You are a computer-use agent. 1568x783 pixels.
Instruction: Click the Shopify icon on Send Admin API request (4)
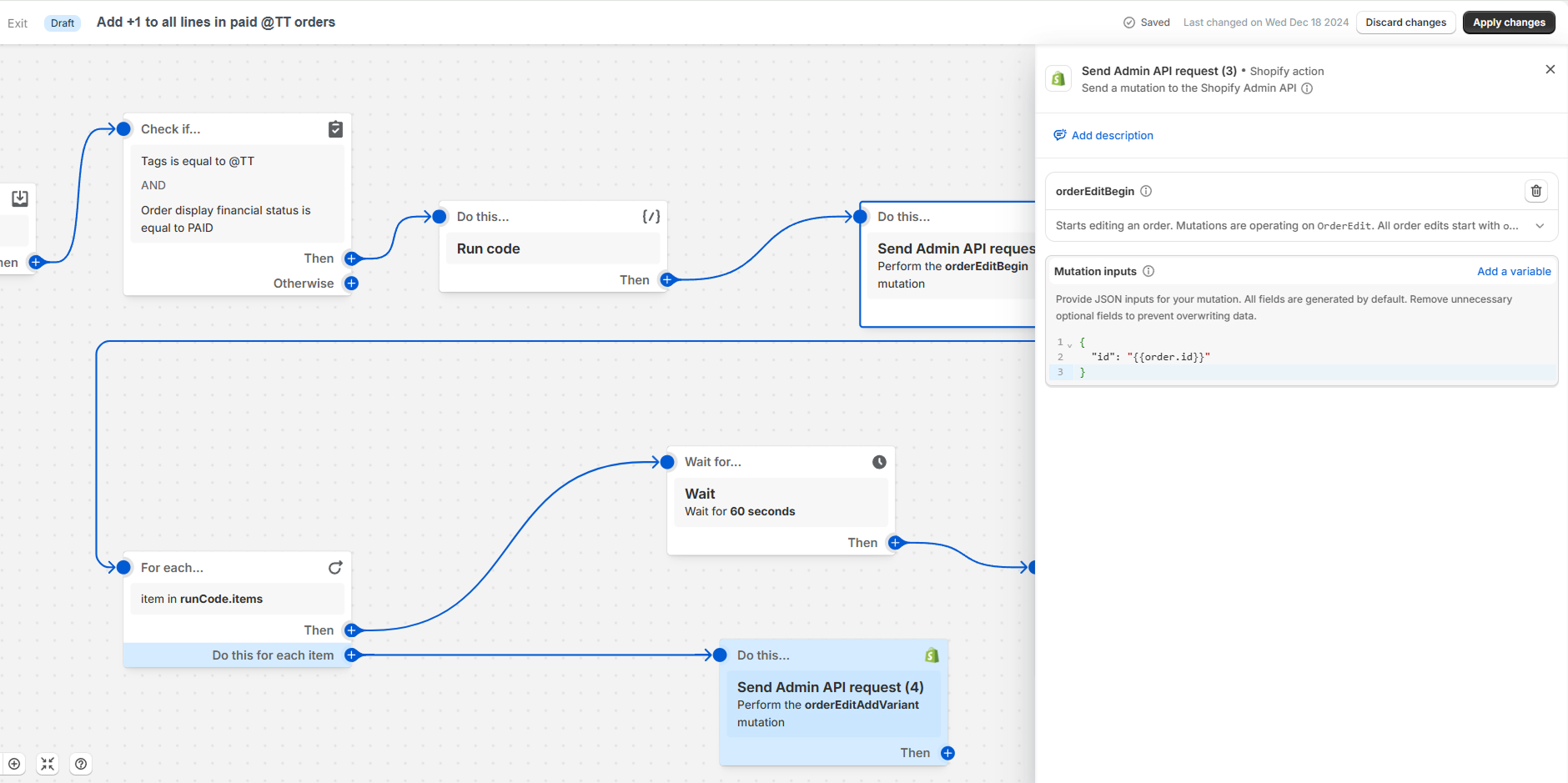[x=932, y=655]
